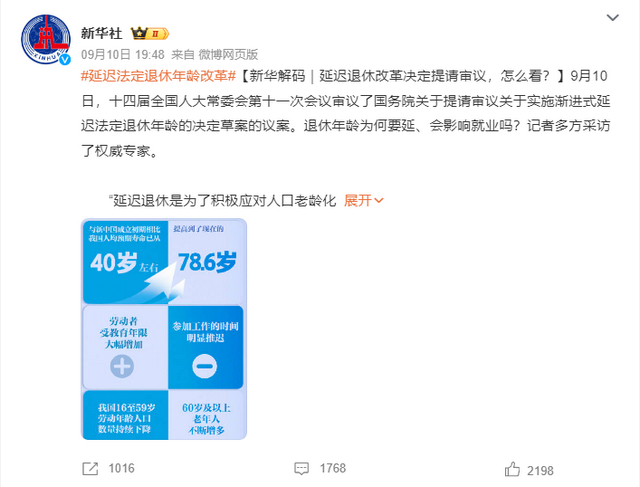
Task: Click the plus circle in infographic
Action: pyautogui.click(x=122, y=366)
